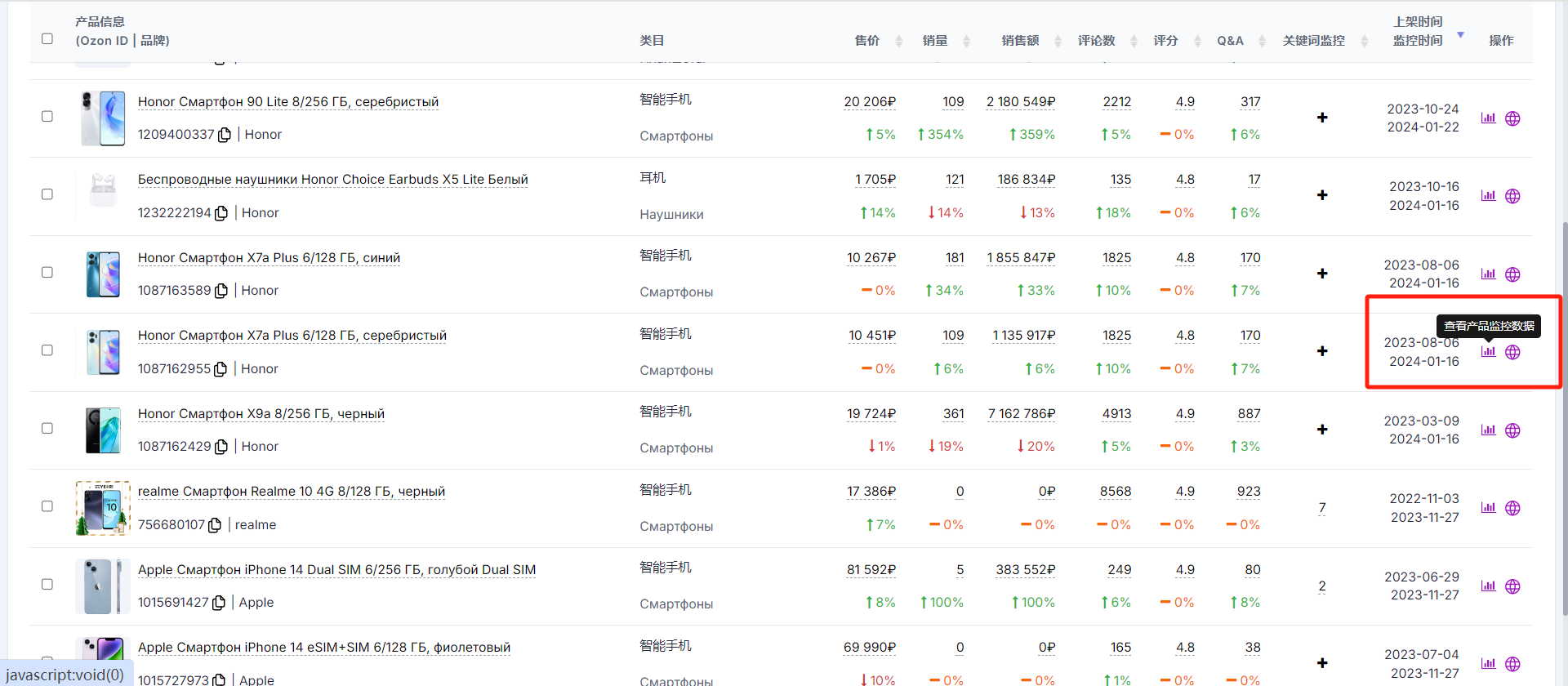Open Honor Смартфон 90 Lite product link
The image size is (1568, 686).
(x=288, y=102)
